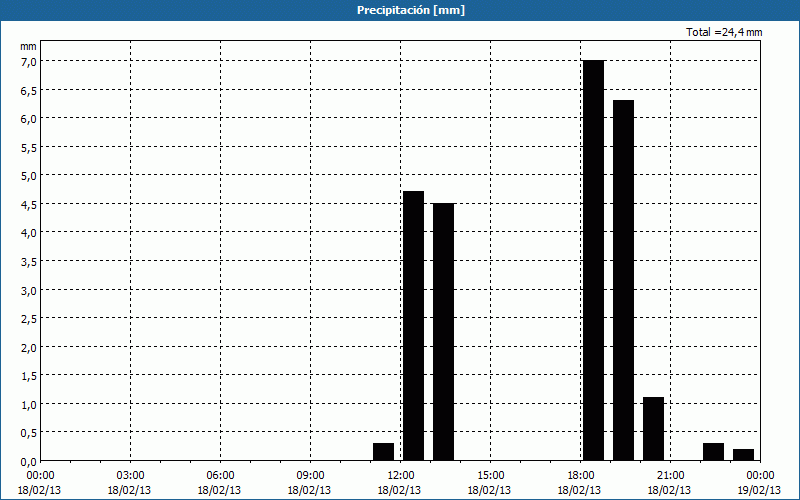Select the tallest bar reaching 7,0 mm
The image size is (800, 500).
(593, 261)
